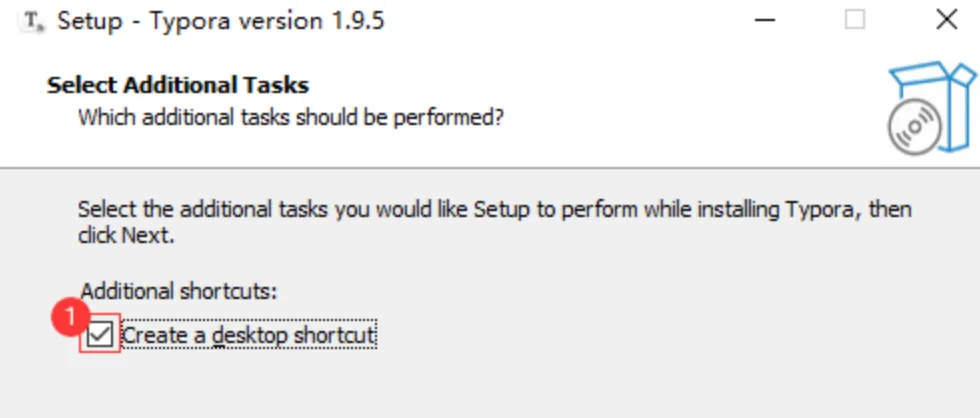The width and height of the screenshot is (980, 418).
Task: Click the "Setup - Typora version 1.9.5" title
Action: [220, 20]
